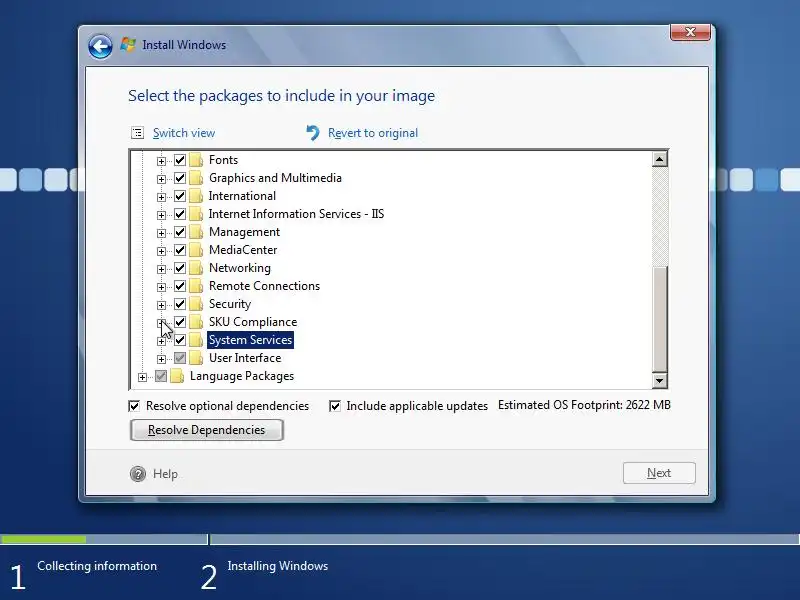Click the Remote Connections folder icon

pos(196,286)
